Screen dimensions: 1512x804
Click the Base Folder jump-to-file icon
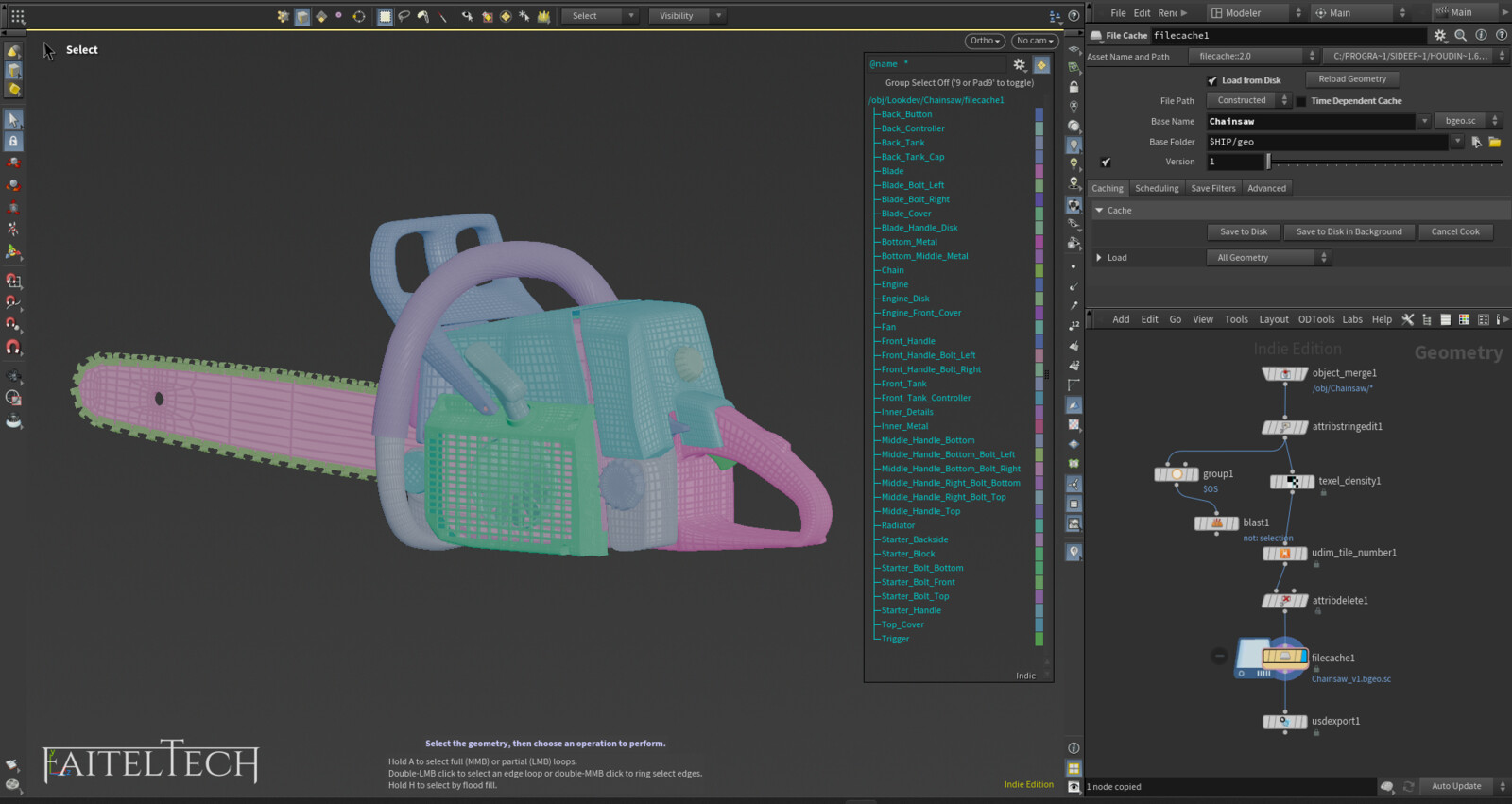coord(1476,142)
